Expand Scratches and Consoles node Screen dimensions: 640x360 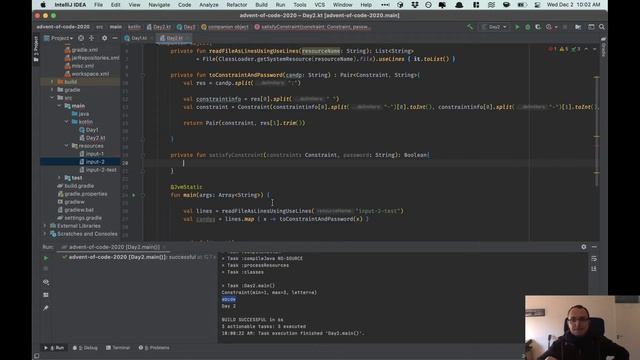coord(45,234)
